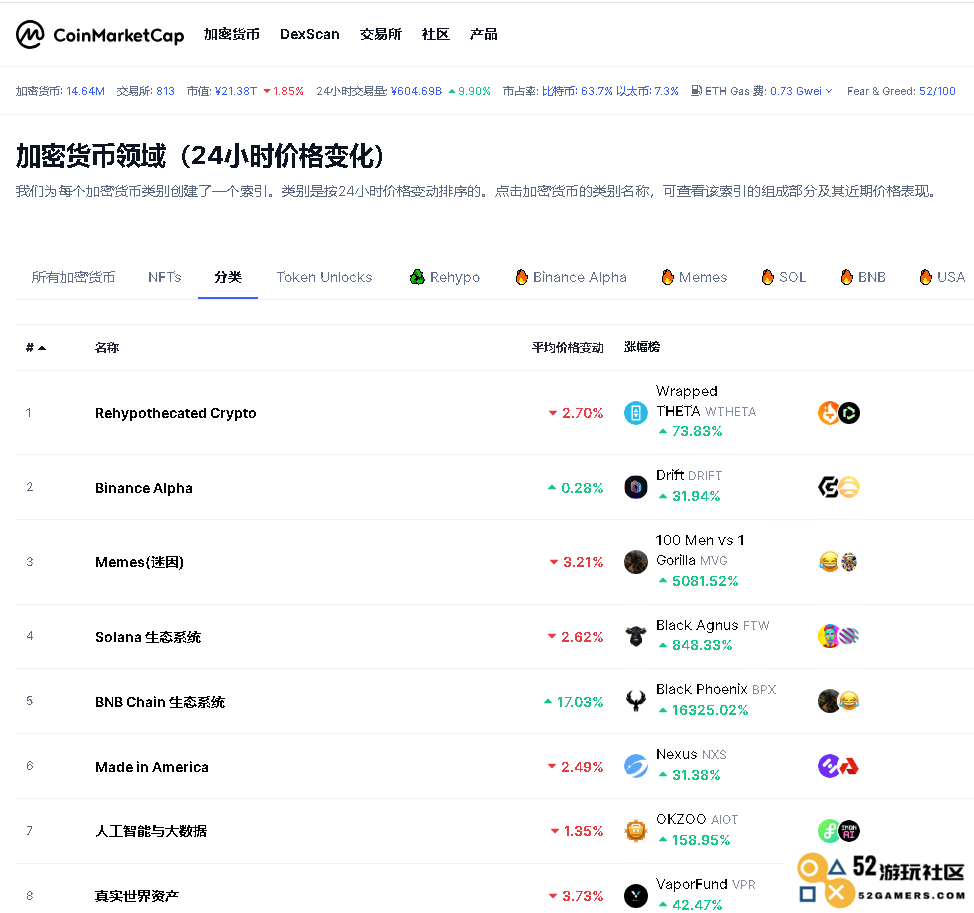The width and height of the screenshot is (974, 913).
Task: Click the Black Agnus FTW gainer name
Action: 712,625
